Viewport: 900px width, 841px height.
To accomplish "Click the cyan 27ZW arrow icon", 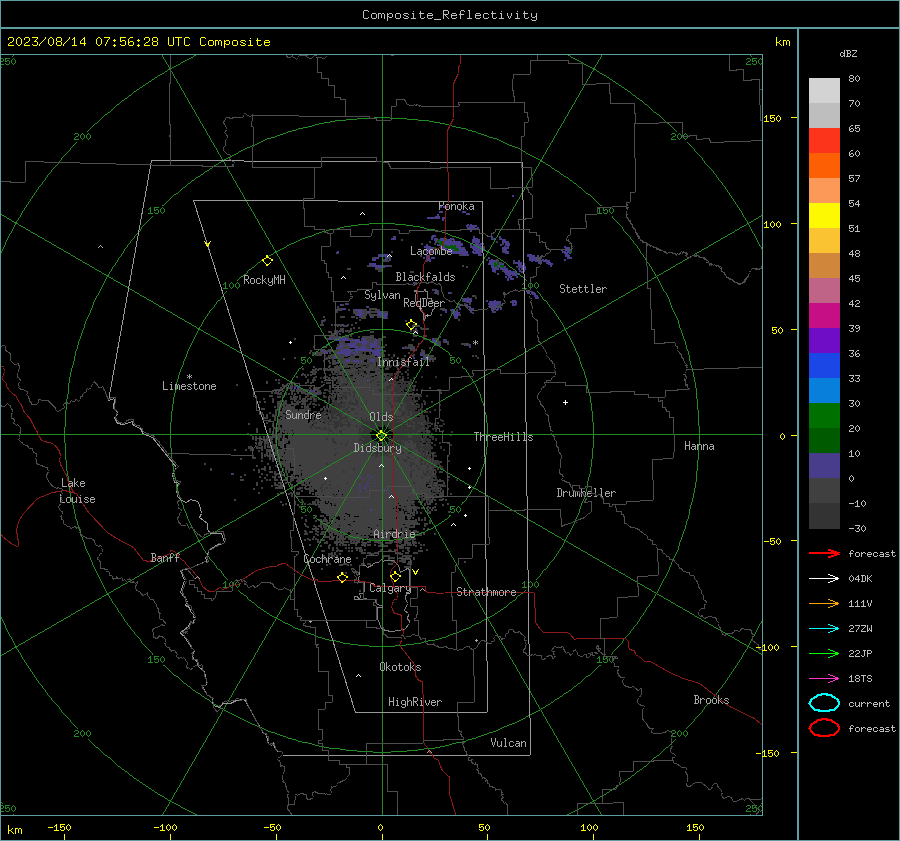I will (824, 629).
